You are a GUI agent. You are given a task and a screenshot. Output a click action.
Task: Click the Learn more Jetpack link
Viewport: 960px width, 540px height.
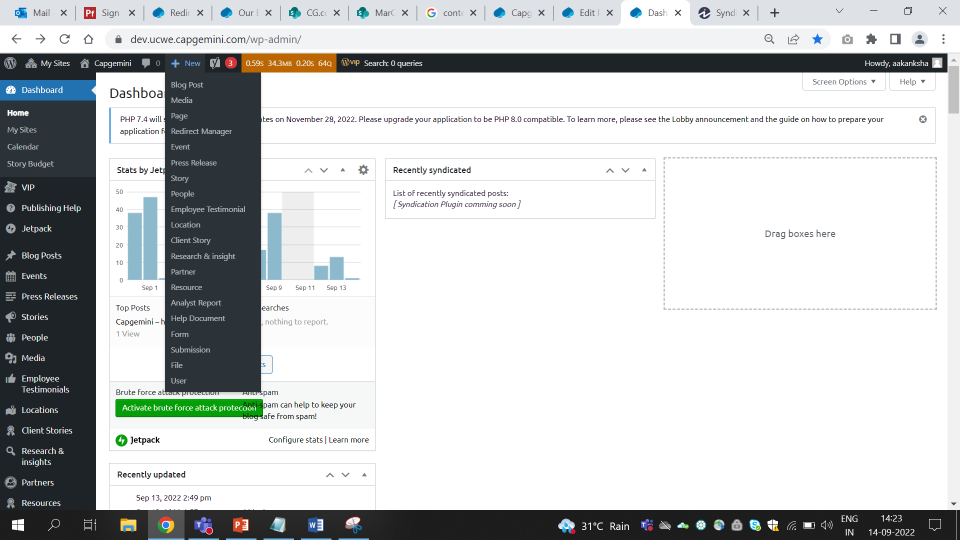pyautogui.click(x=349, y=440)
